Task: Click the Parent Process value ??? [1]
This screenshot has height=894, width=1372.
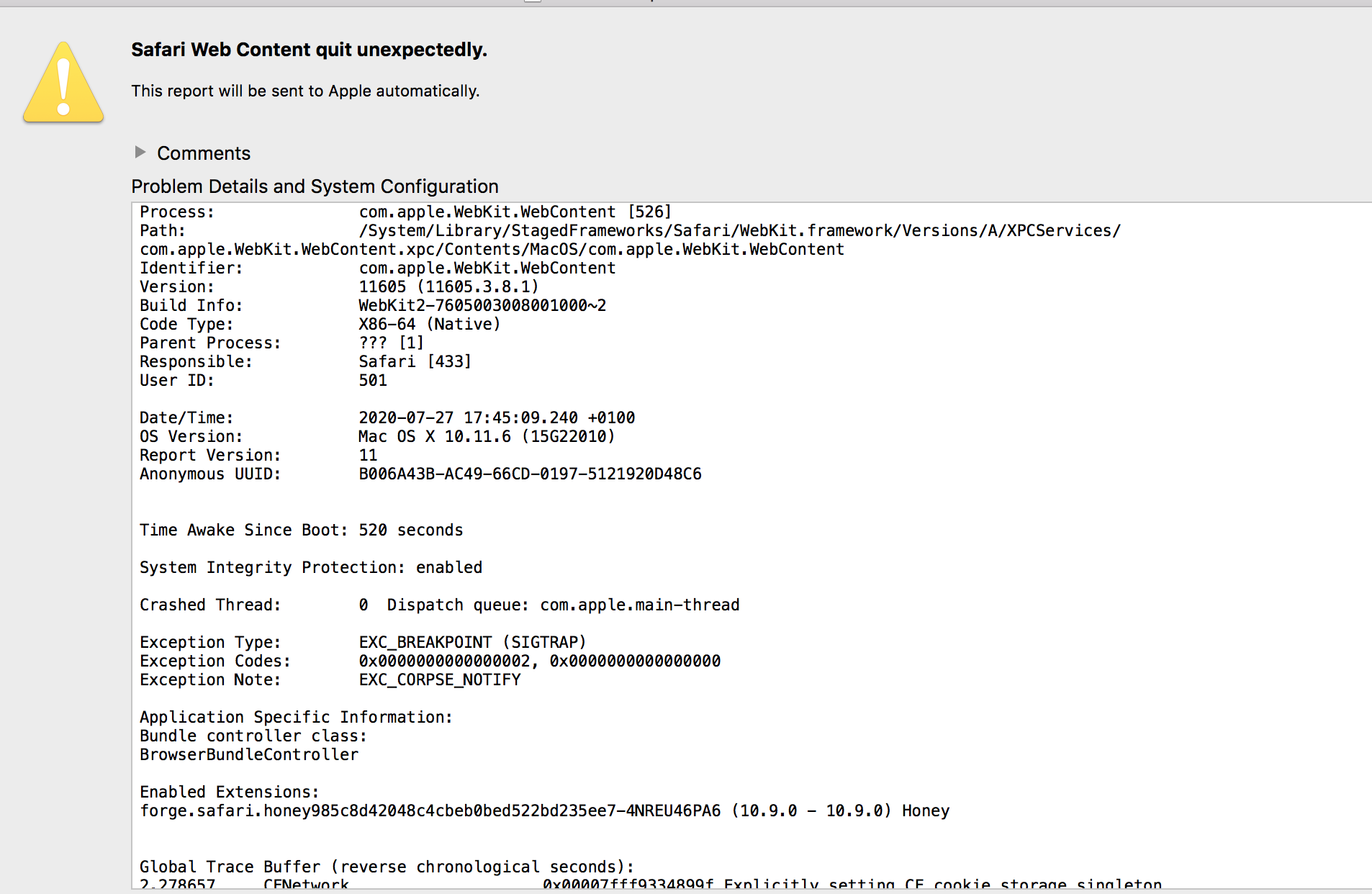Action: (x=391, y=343)
